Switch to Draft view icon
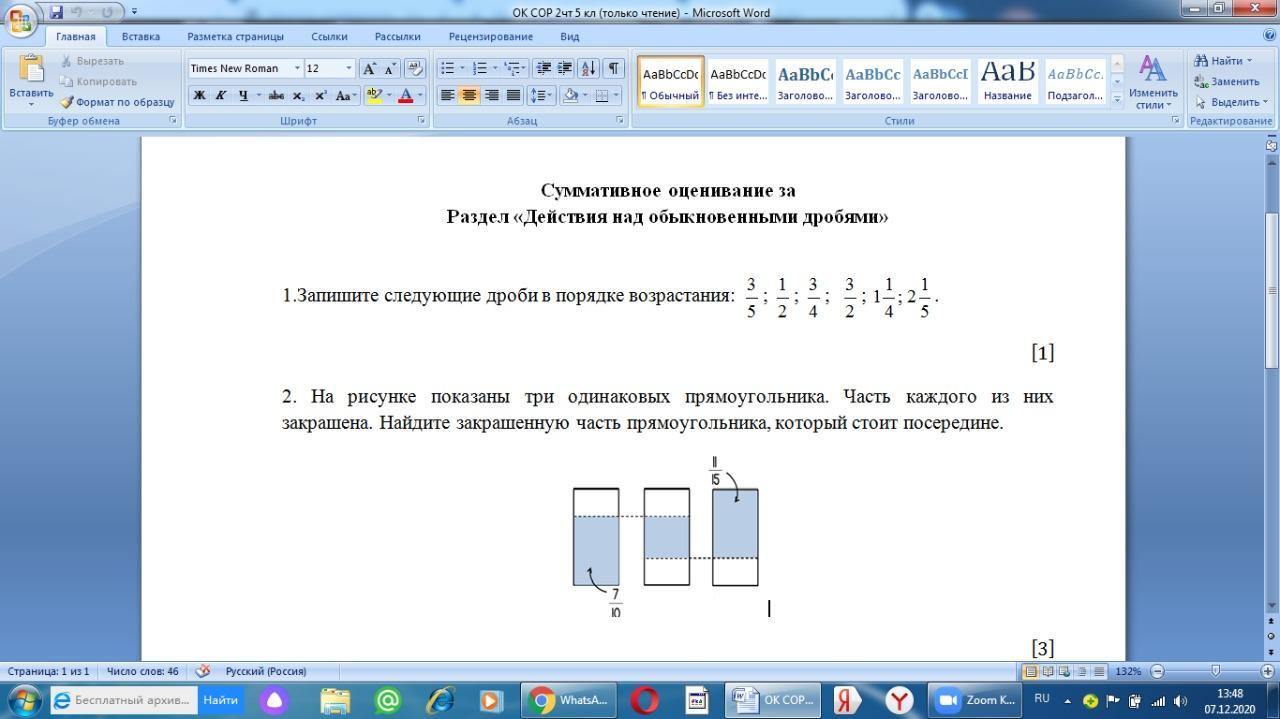The width and height of the screenshot is (1280, 719). click(x=1100, y=671)
